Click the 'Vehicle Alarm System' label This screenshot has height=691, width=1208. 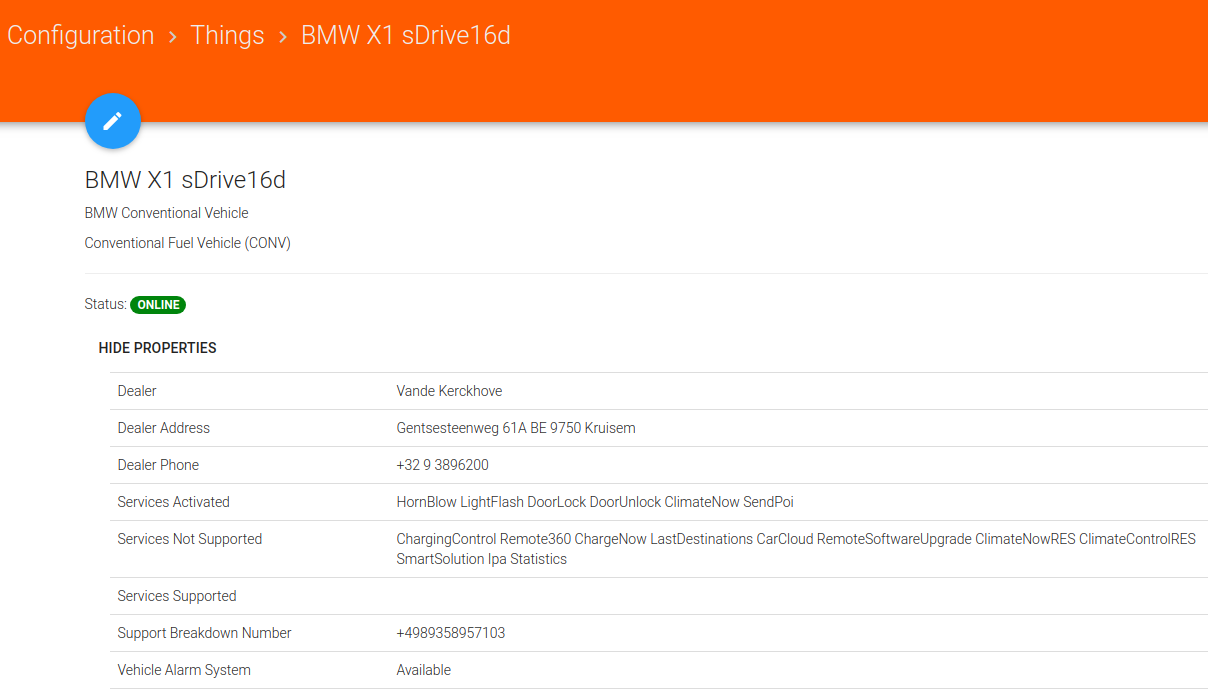(x=184, y=670)
